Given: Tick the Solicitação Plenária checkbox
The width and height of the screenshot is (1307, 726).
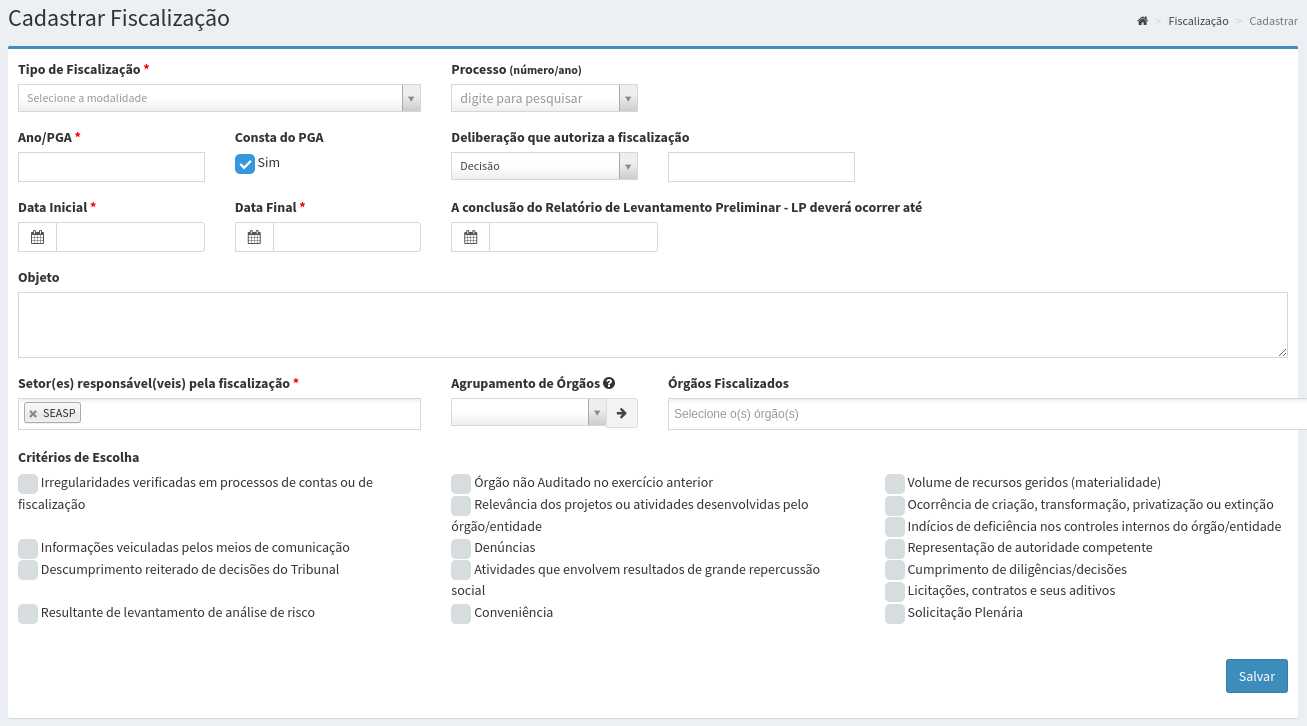Looking at the screenshot, I should pyautogui.click(x=895, y=613).
